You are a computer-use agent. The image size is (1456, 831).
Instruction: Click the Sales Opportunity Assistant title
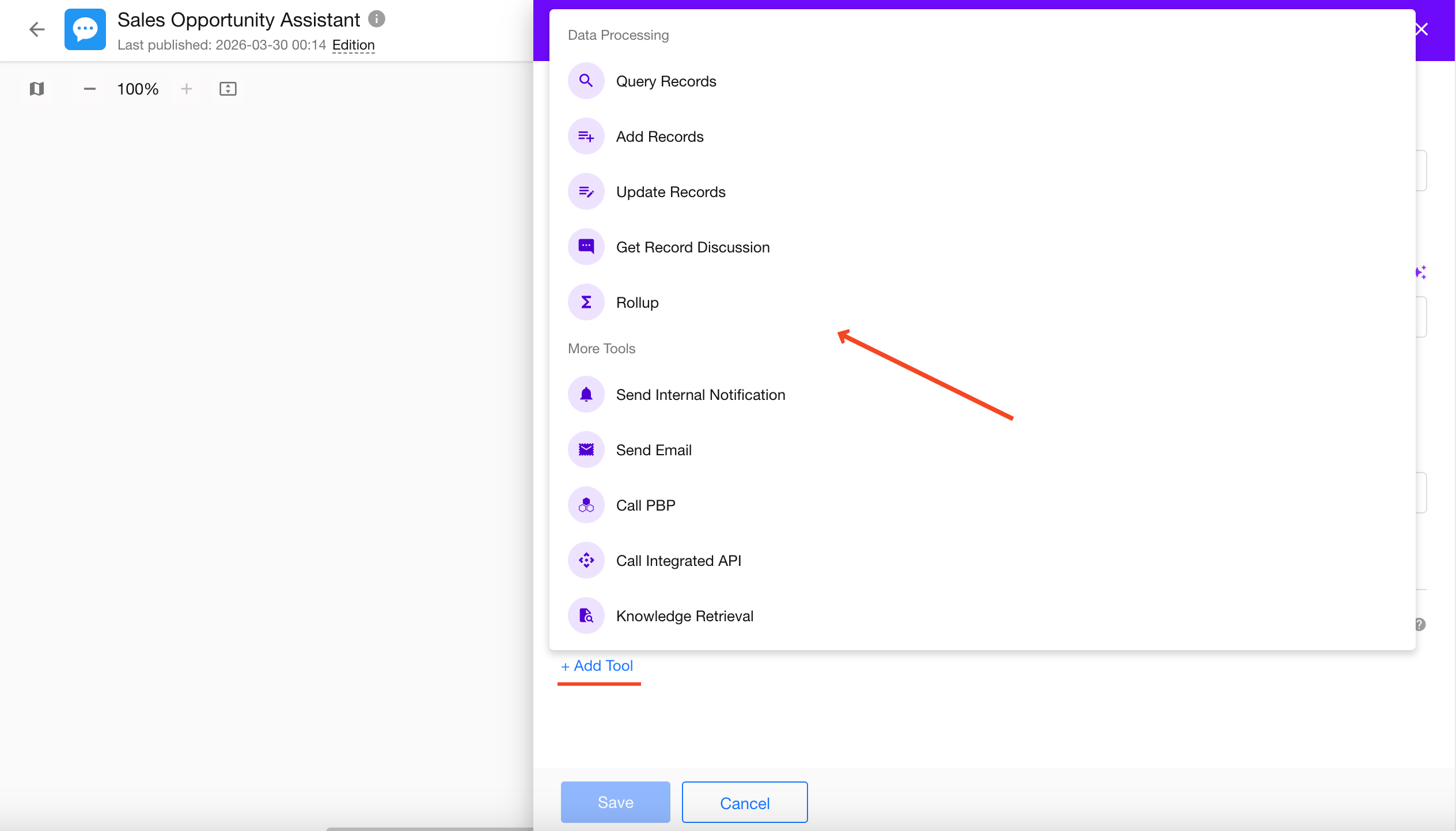point(238,20)
